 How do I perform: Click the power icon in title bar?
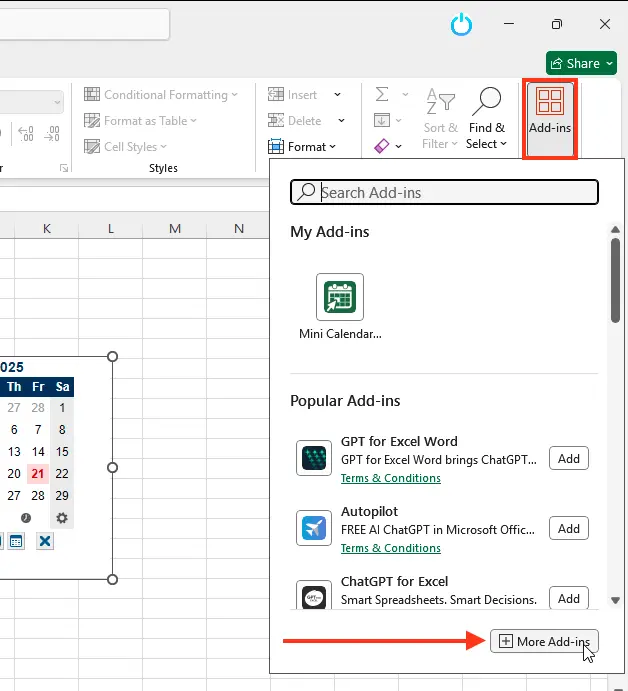pyautogui.click(x=461, y=25)
